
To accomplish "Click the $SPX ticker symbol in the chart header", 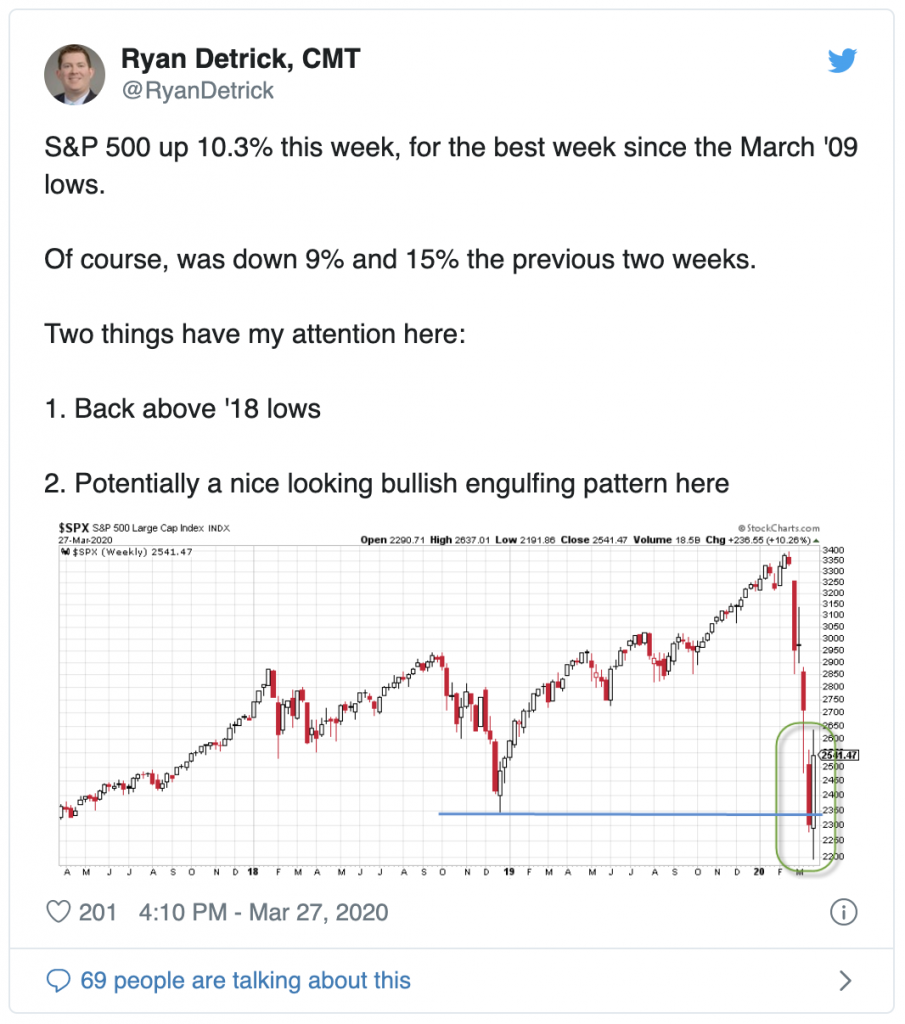I will [73, 526].
